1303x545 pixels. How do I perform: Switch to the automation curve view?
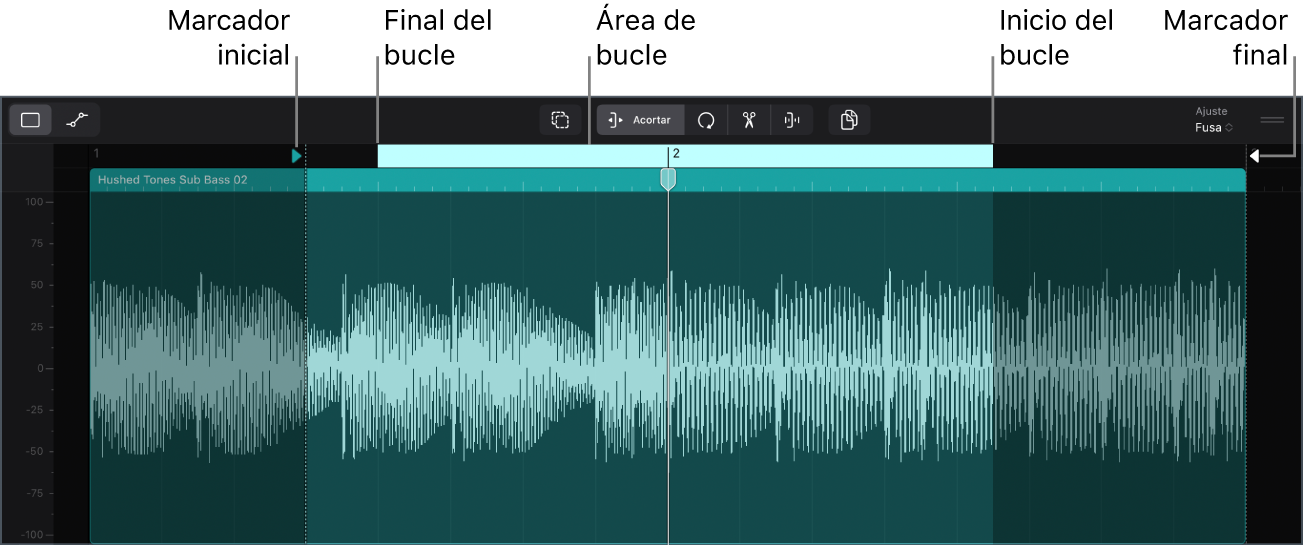click(77, 120)
